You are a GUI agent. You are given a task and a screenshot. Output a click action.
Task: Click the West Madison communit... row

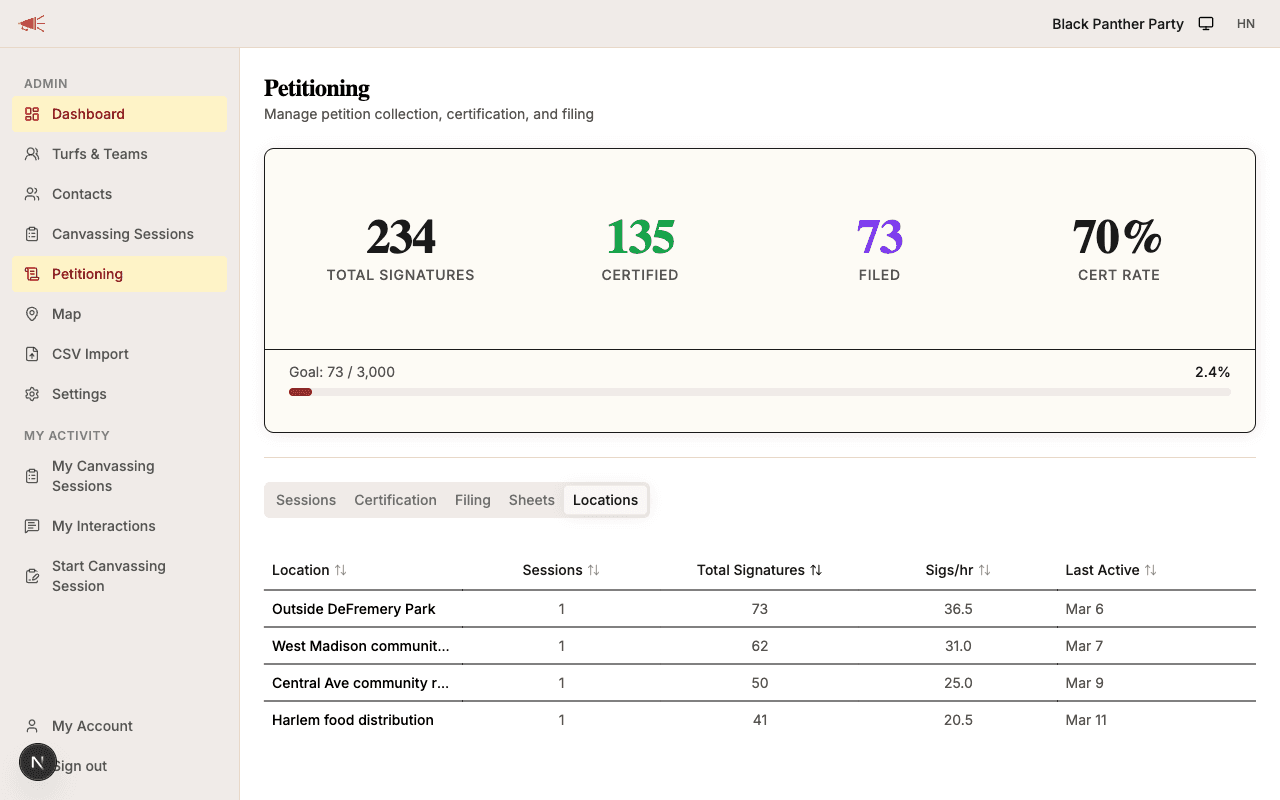(760, 646)
